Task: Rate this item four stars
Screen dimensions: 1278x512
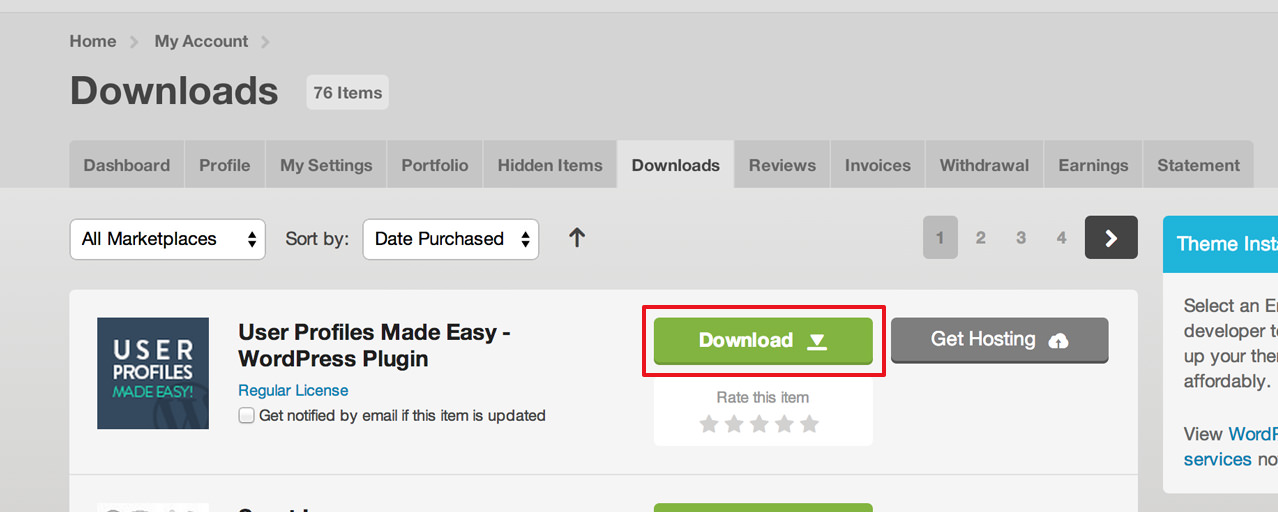Action: (784, 424)
